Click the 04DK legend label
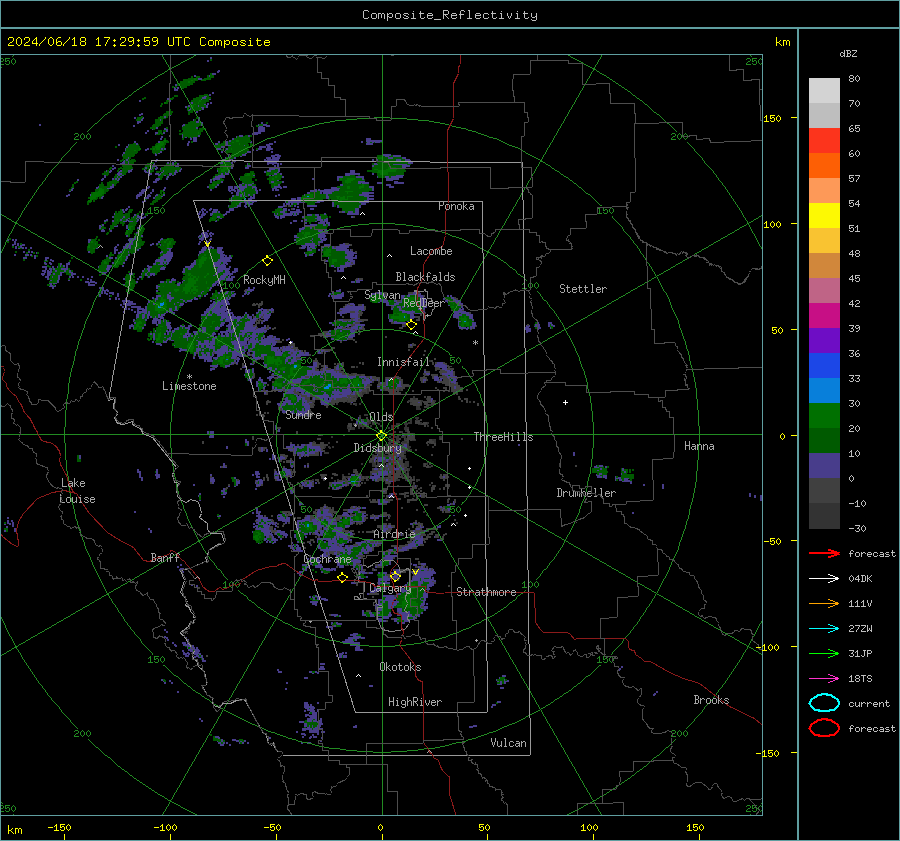 (860, 579)
